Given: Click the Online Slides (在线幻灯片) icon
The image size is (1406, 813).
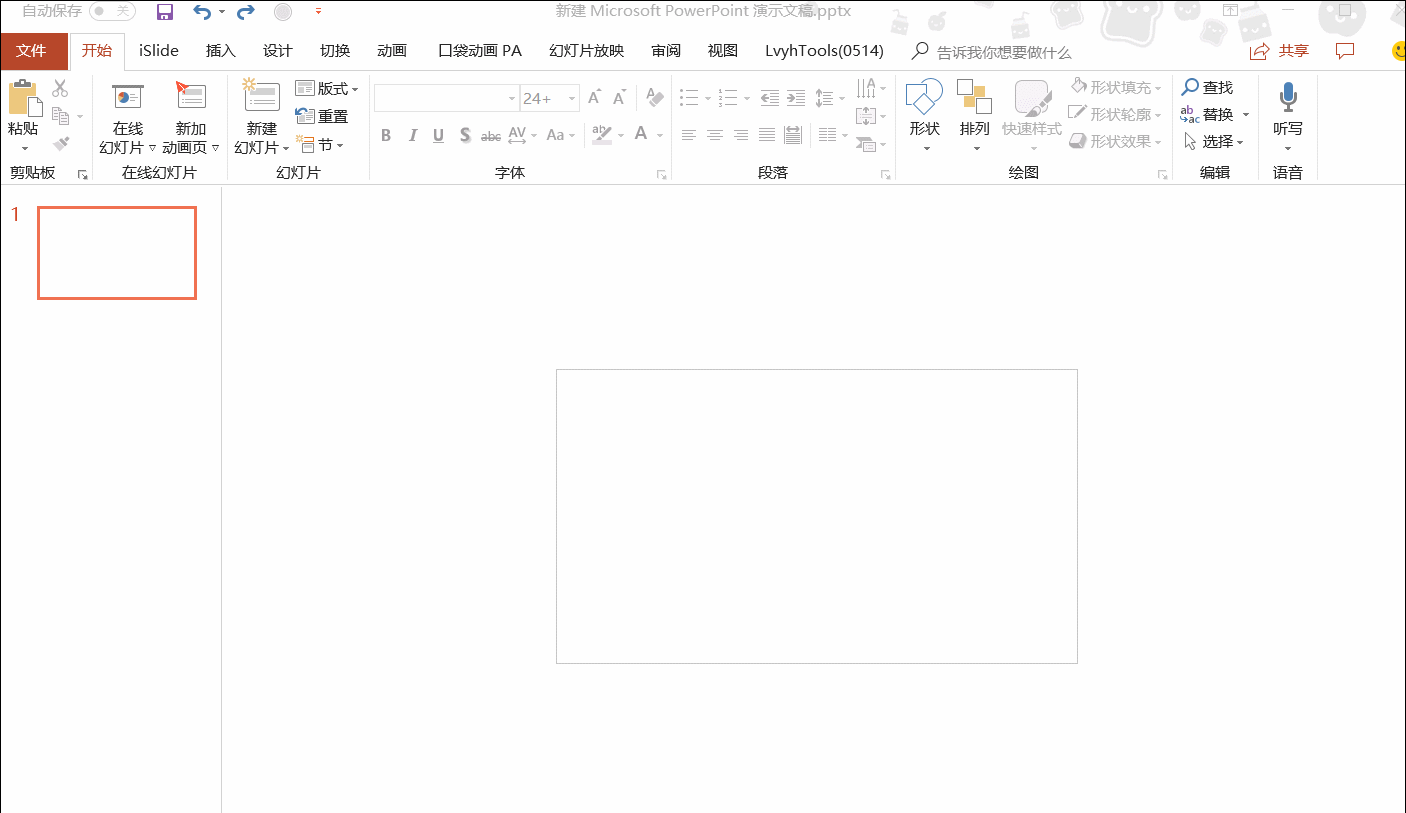Looking at the screenshot, I should tap(128, 98).
